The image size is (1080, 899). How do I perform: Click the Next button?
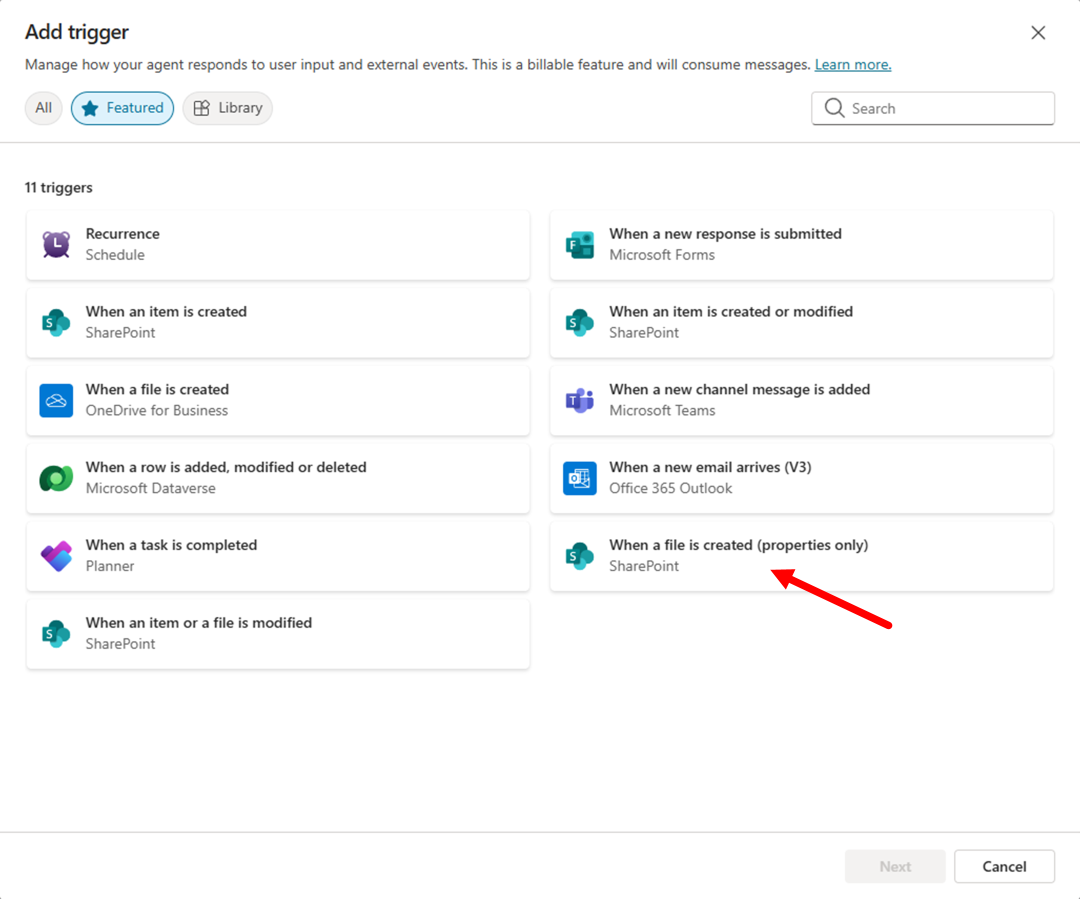[895, 866]
